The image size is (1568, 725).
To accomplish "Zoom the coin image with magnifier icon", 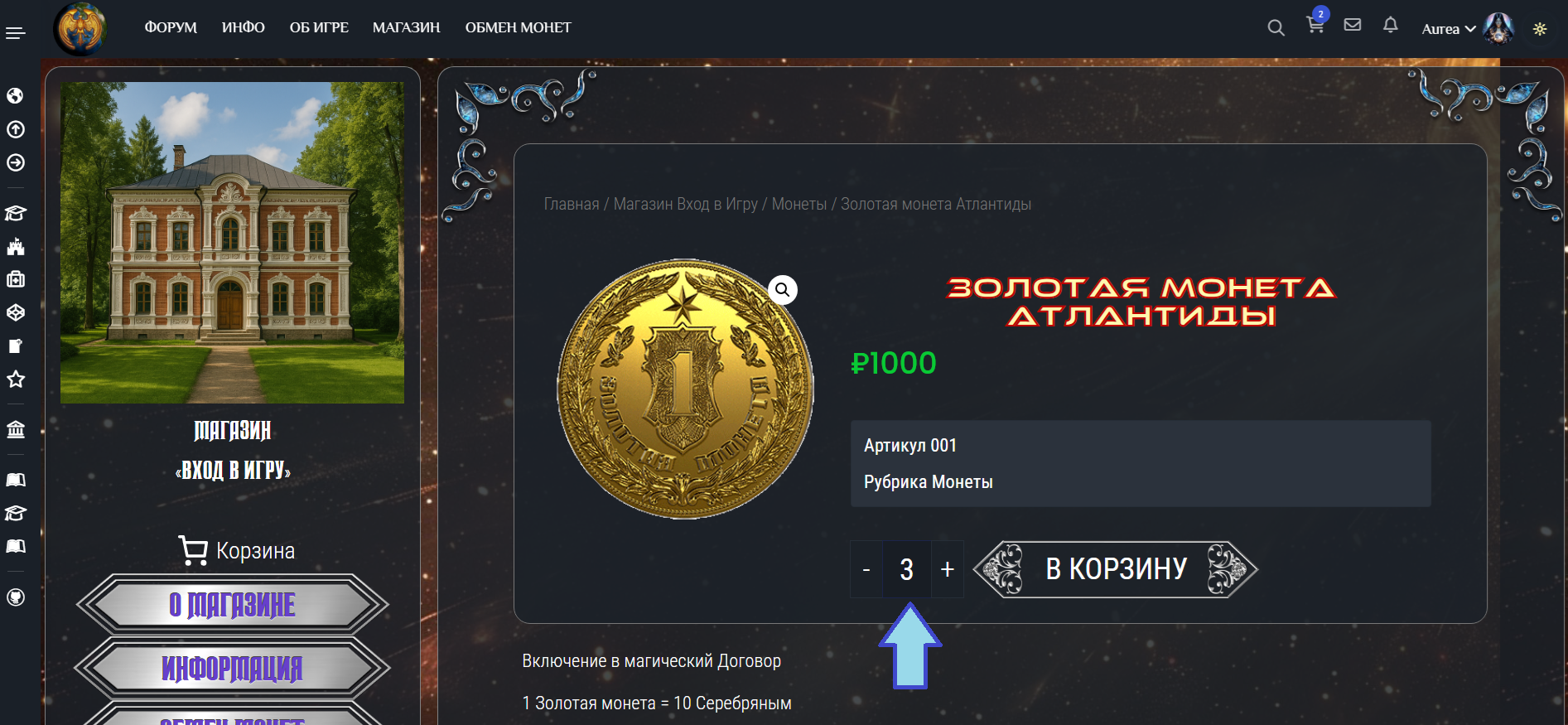I will click(782, 290).
